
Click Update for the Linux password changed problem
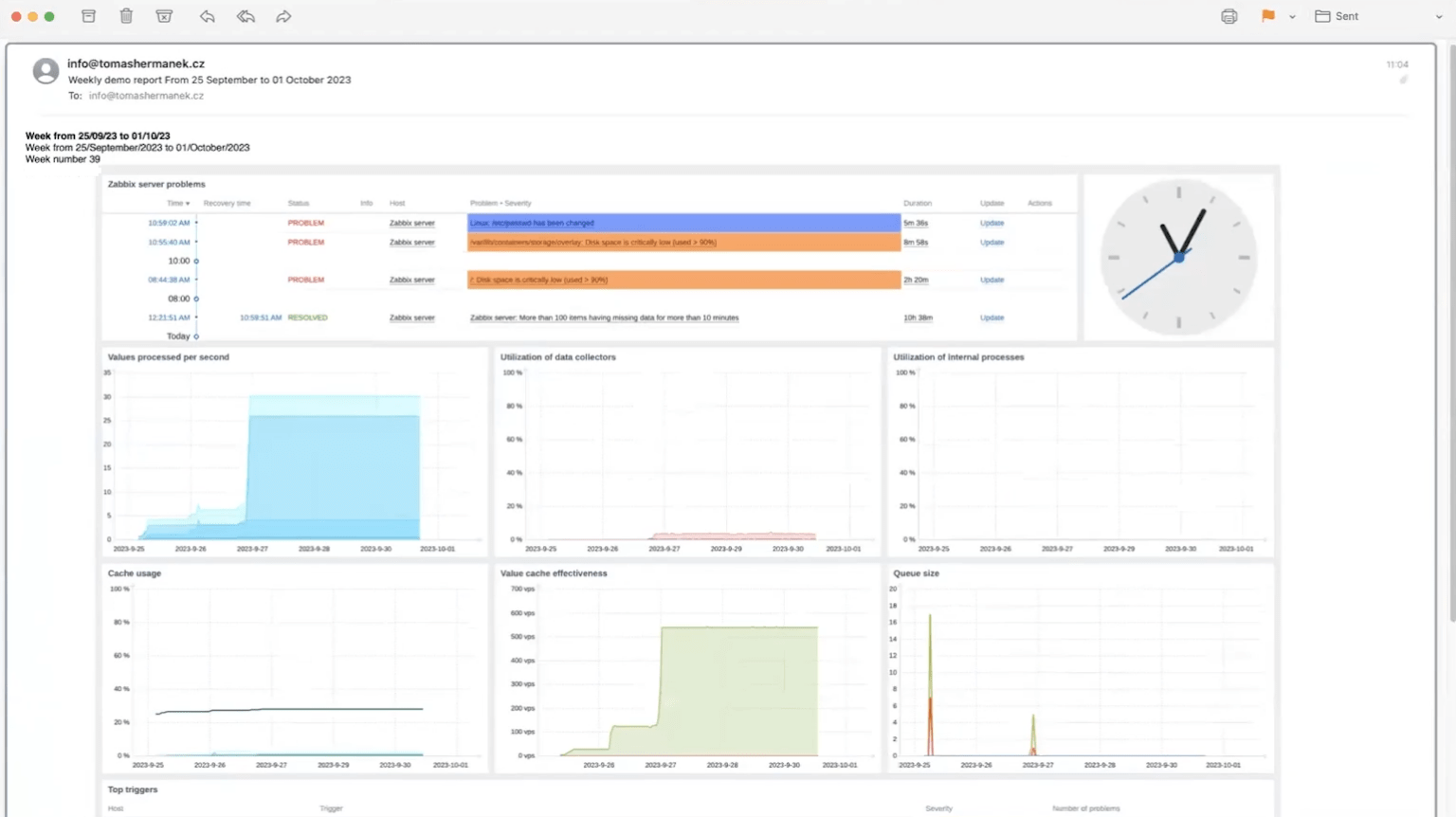click(x=992, y=223)
